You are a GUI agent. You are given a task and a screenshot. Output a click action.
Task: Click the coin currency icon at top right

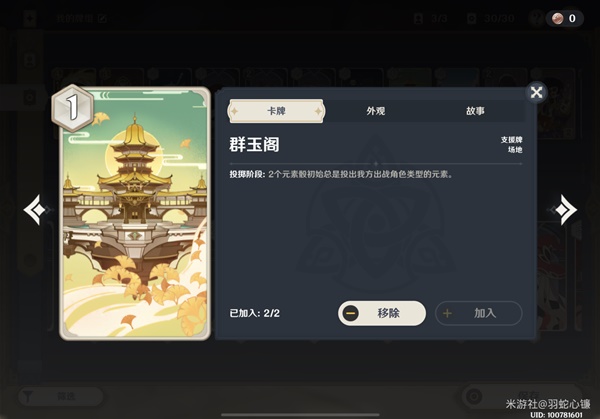(558, 18)
